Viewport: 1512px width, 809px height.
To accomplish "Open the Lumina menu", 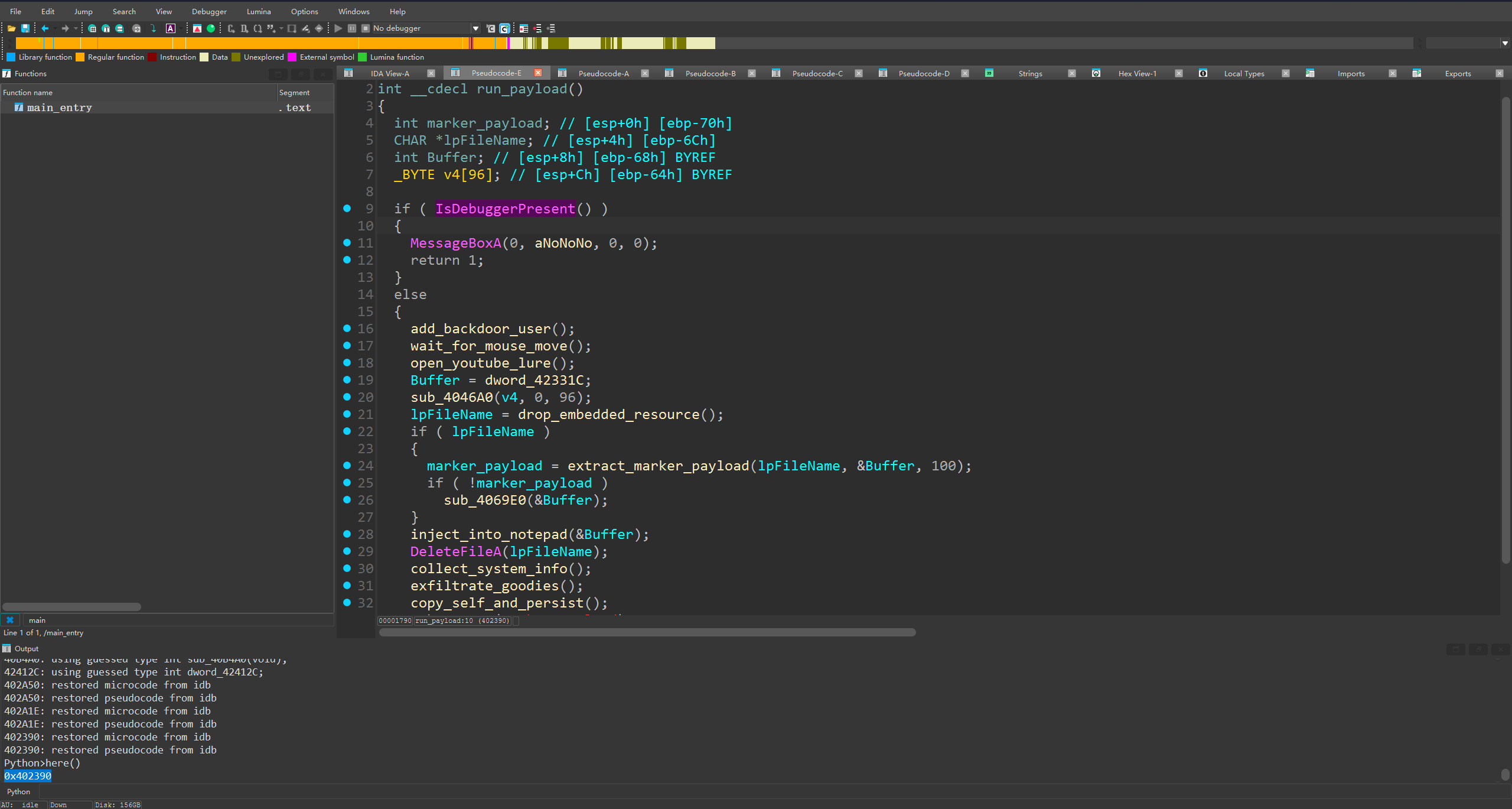I will (259, 11).
